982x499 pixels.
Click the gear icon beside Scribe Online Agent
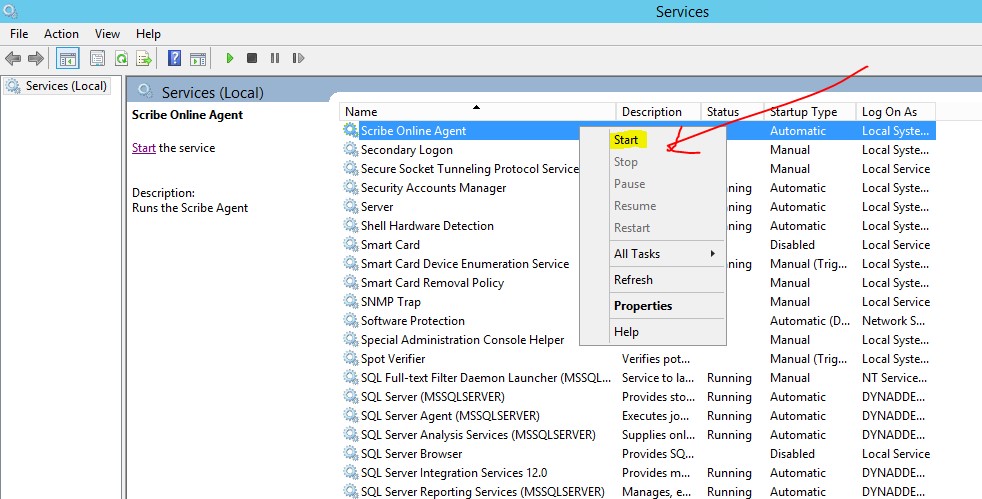[x=350, y=130]
